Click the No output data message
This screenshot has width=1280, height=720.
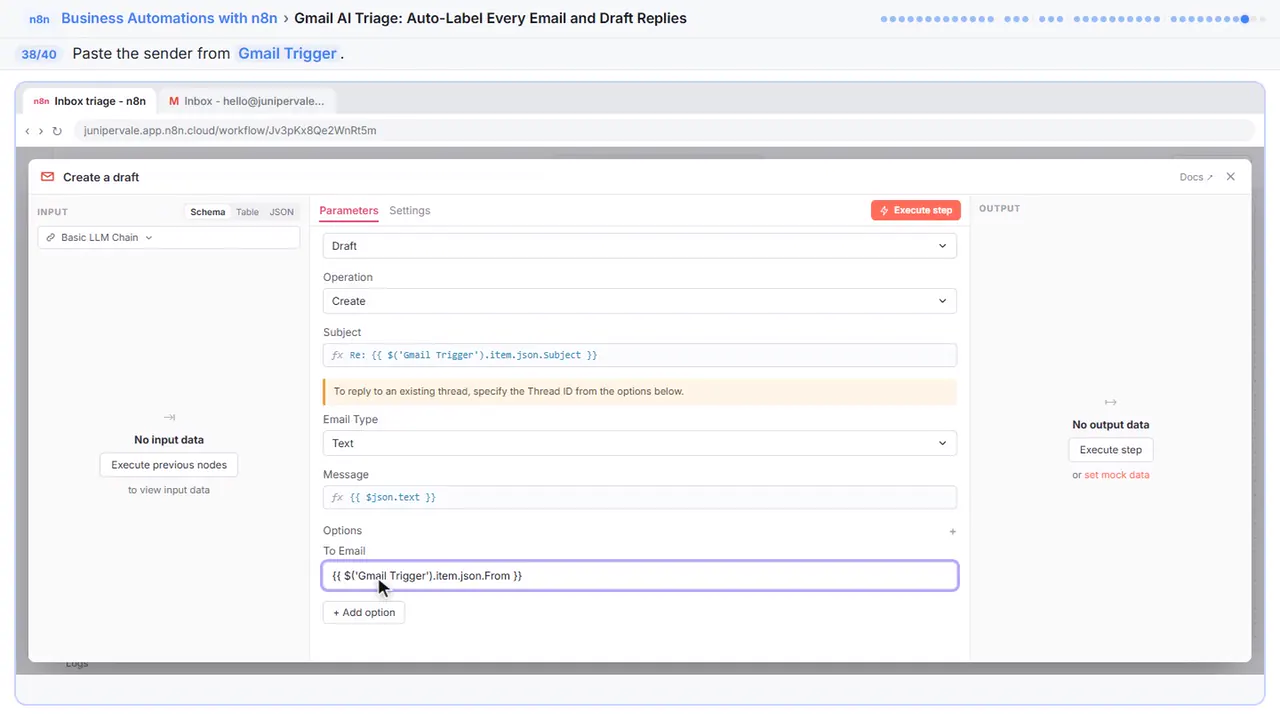tap(1111, 425)
